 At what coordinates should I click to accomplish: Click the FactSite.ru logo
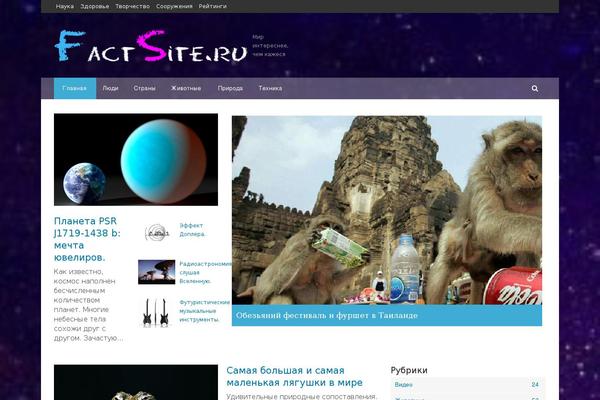(151, 46)
